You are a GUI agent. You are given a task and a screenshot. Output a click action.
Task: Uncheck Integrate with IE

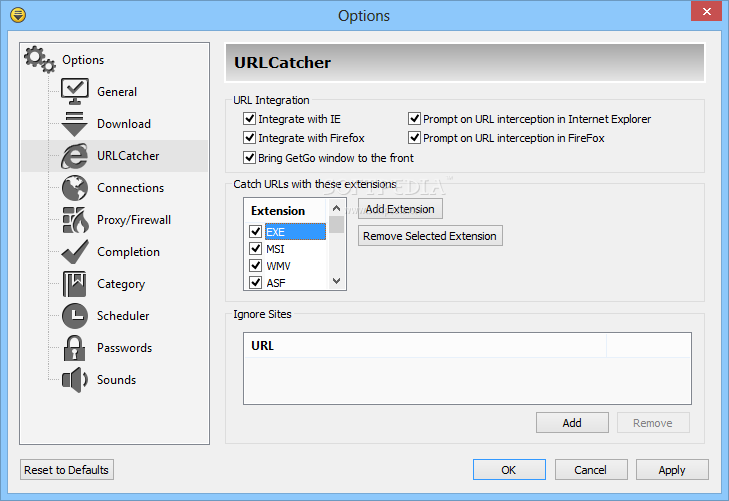pos(250,119)
